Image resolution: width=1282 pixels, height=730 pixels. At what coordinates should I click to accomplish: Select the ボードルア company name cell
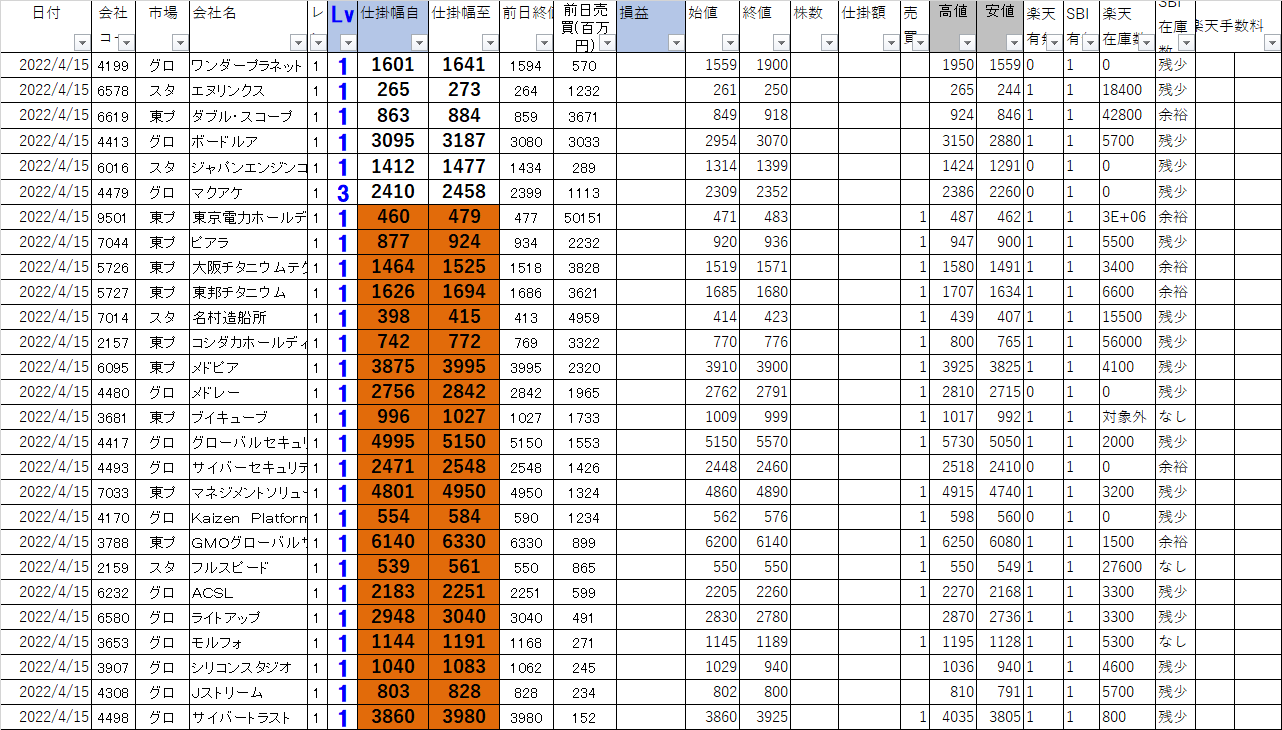coord(248,141)
